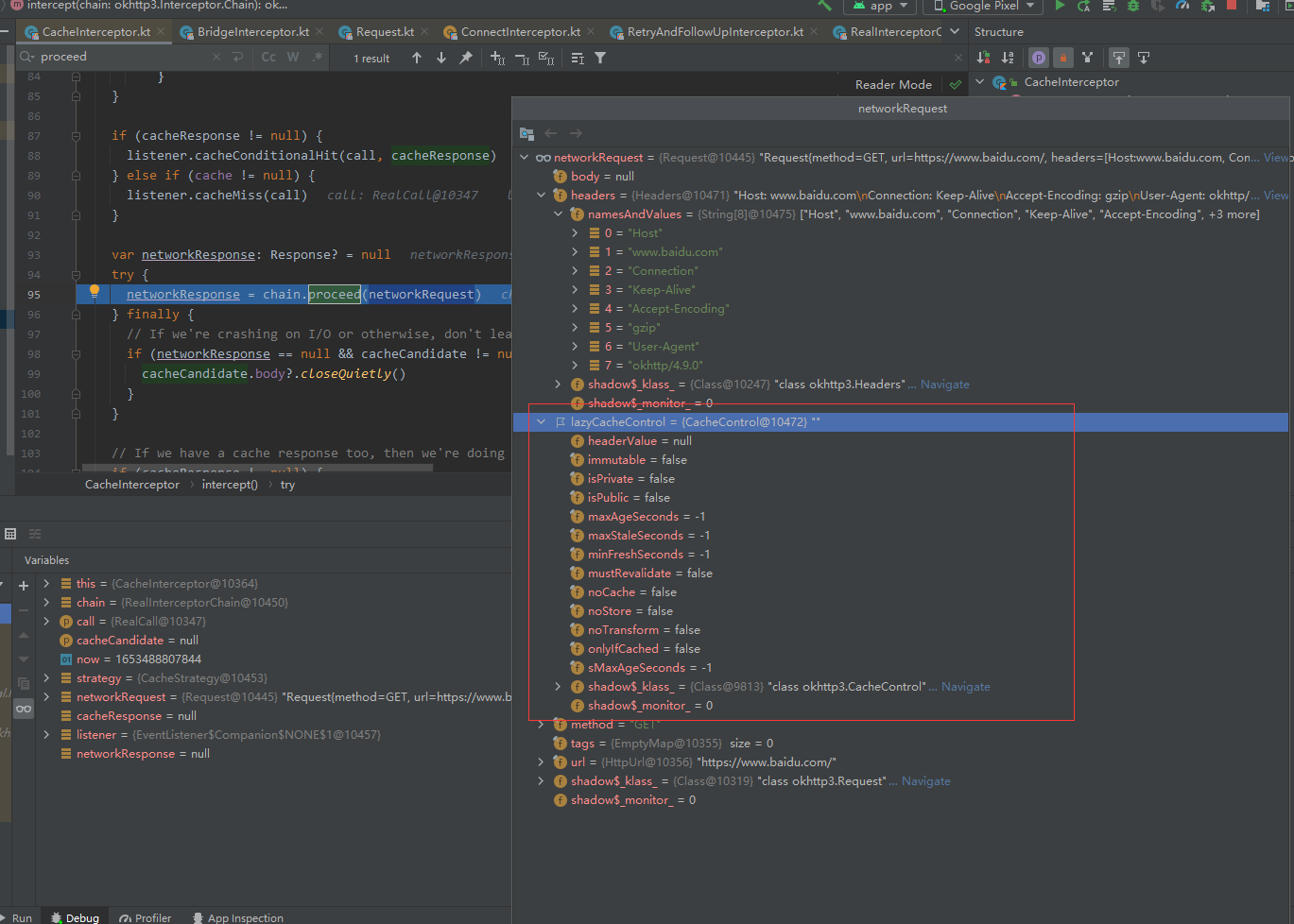Collapse the headers node in popup

(x=541, y=196)
